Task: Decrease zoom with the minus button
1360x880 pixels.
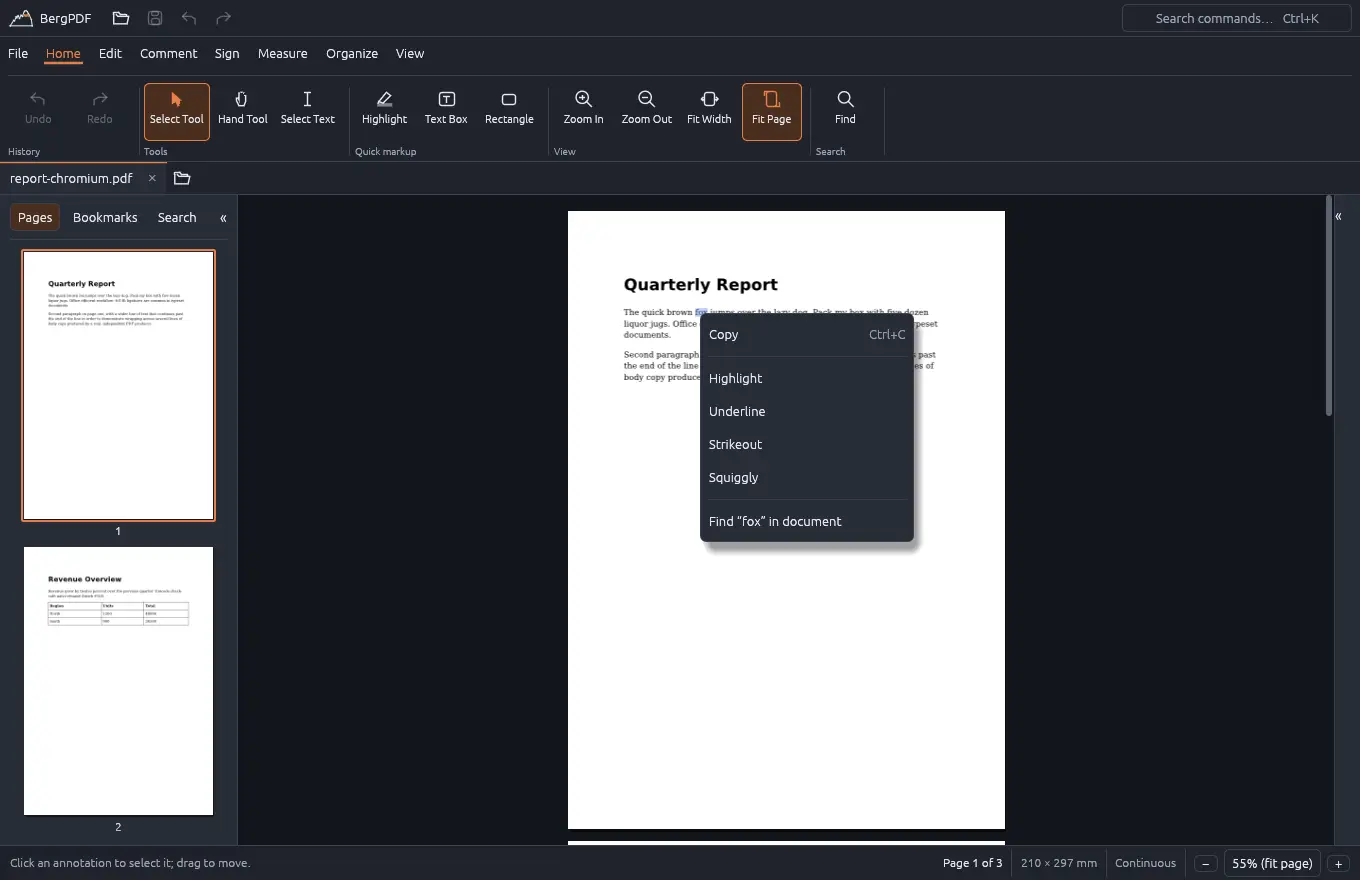Action: coord(1206,863)
